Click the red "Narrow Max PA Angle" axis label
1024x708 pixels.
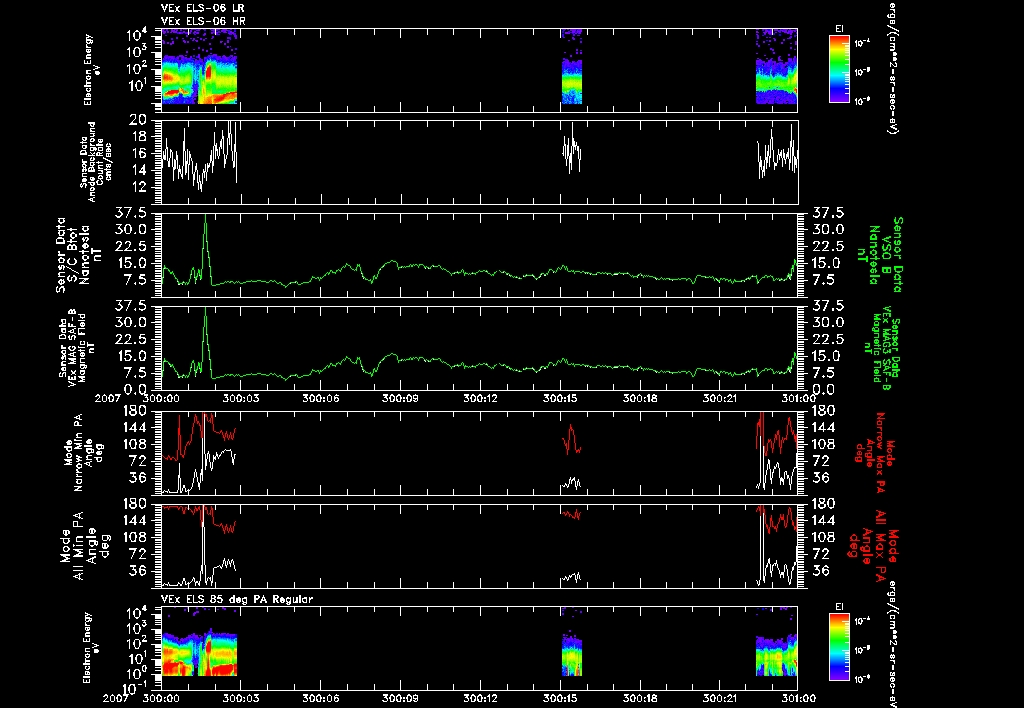coord(875,452)
